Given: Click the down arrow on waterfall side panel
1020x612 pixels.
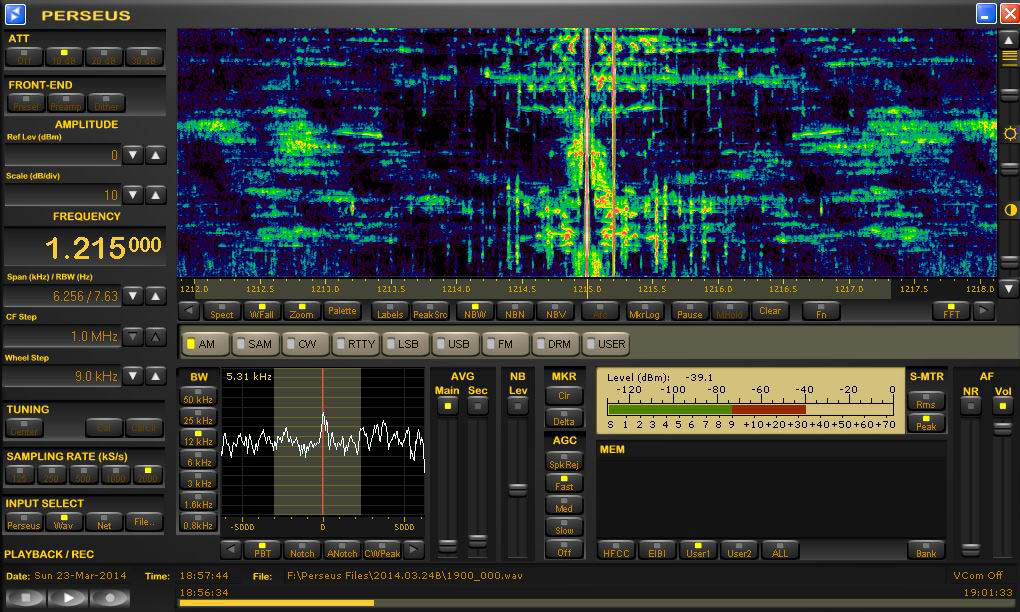Looking at the screenshot, I should [1009, 287].
